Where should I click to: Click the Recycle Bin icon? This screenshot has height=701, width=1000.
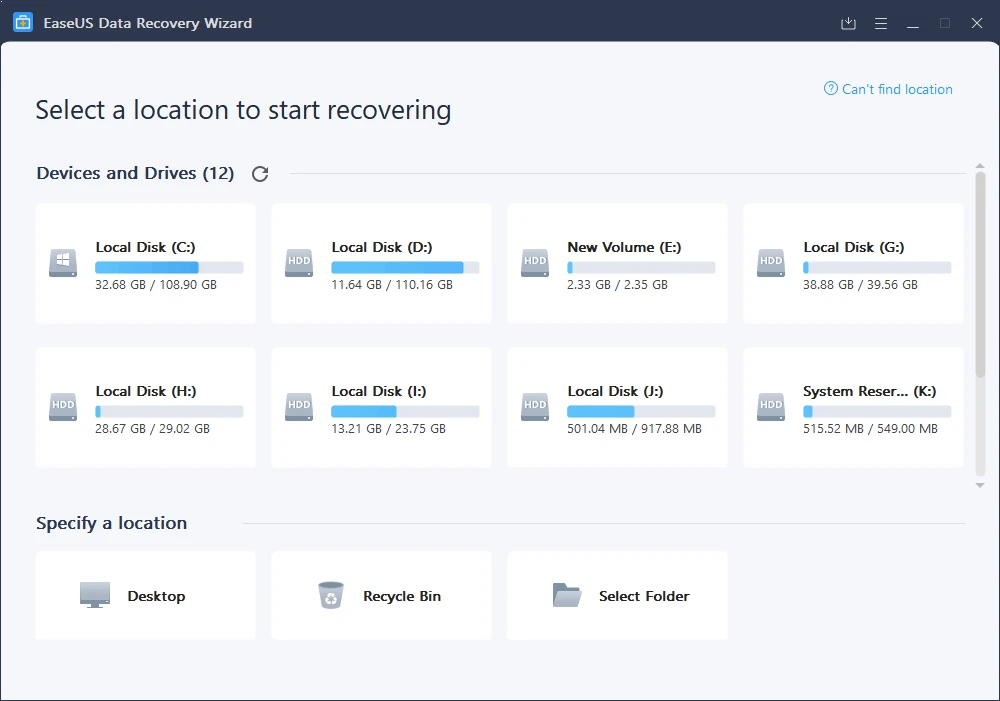(x=330, y=594)
